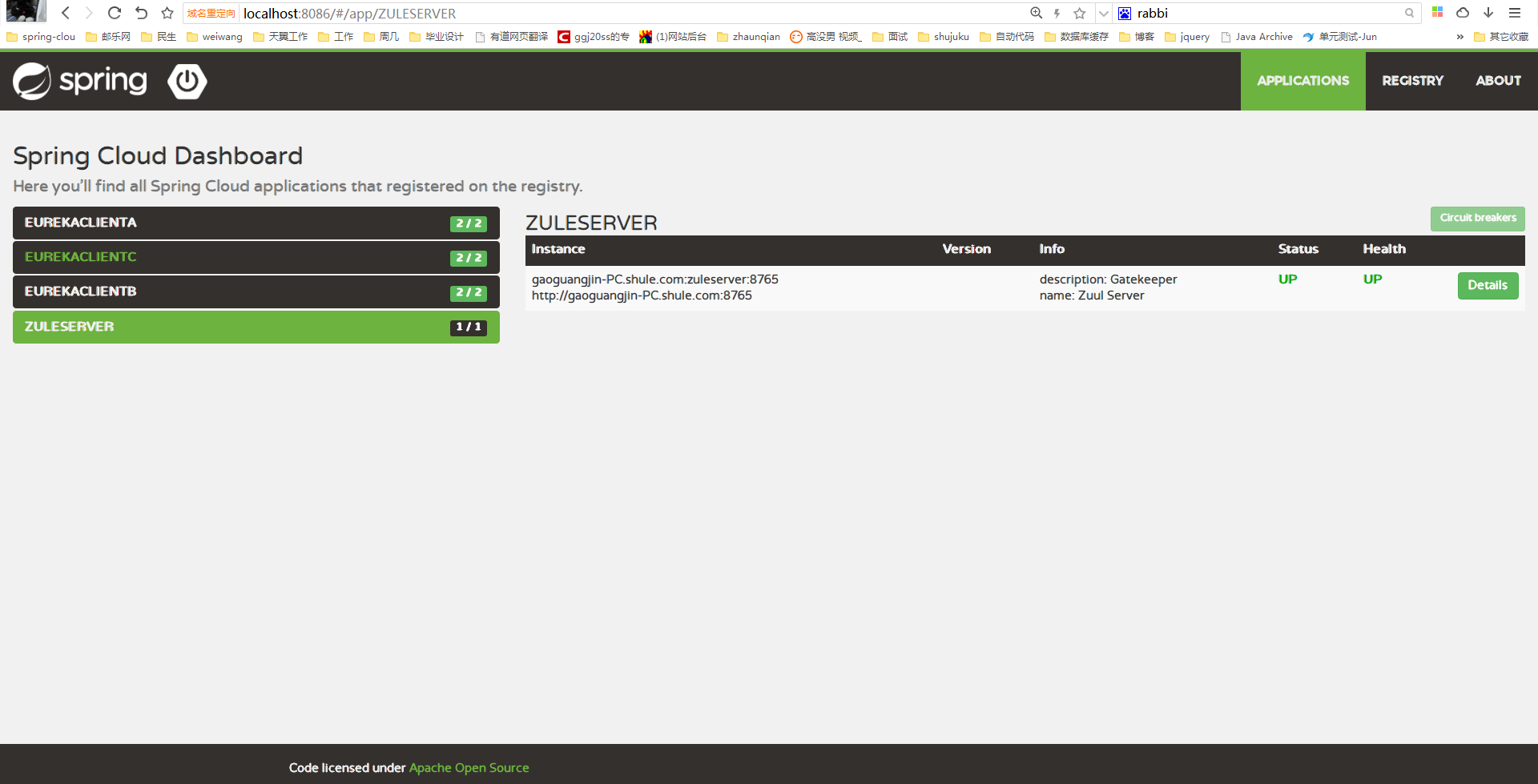The width and height of the screenshot is (1538, 784).
Task: Switch to the ABOUT tab
Action: click(x=1498, y=81)
